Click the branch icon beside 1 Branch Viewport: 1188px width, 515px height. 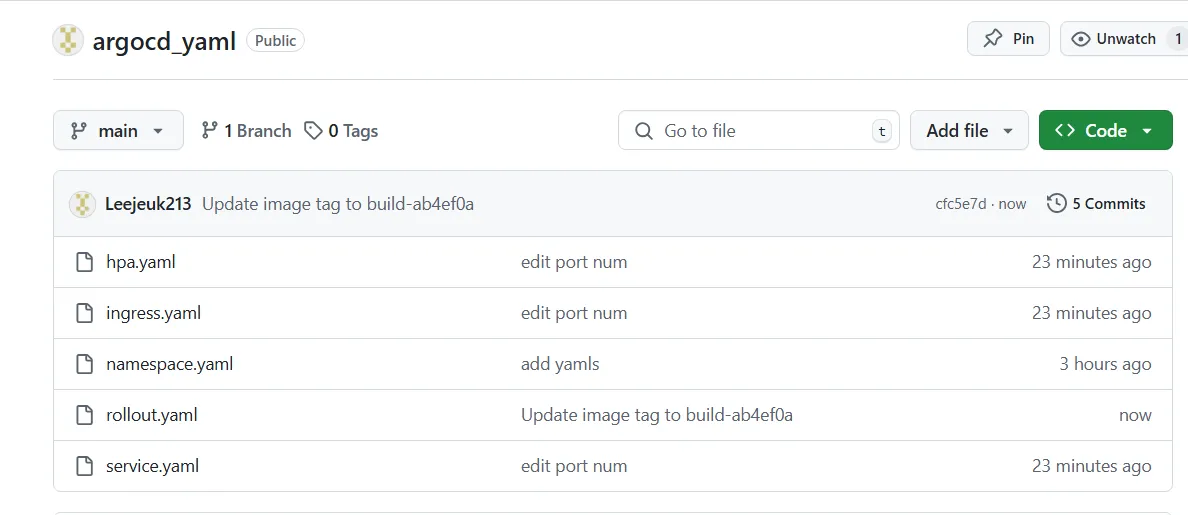point(210,131)
